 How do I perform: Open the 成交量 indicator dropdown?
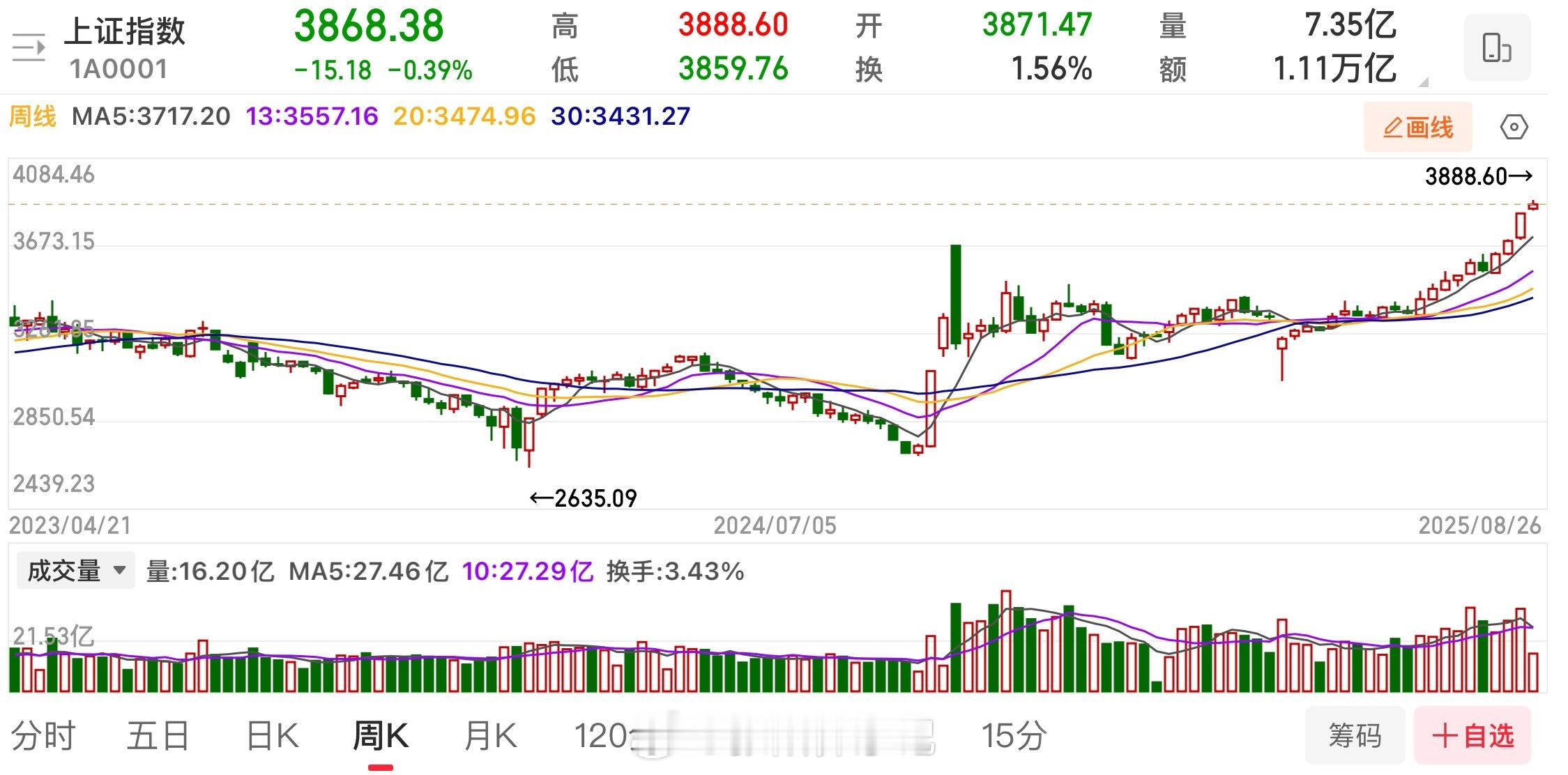[x=75, y=571]
